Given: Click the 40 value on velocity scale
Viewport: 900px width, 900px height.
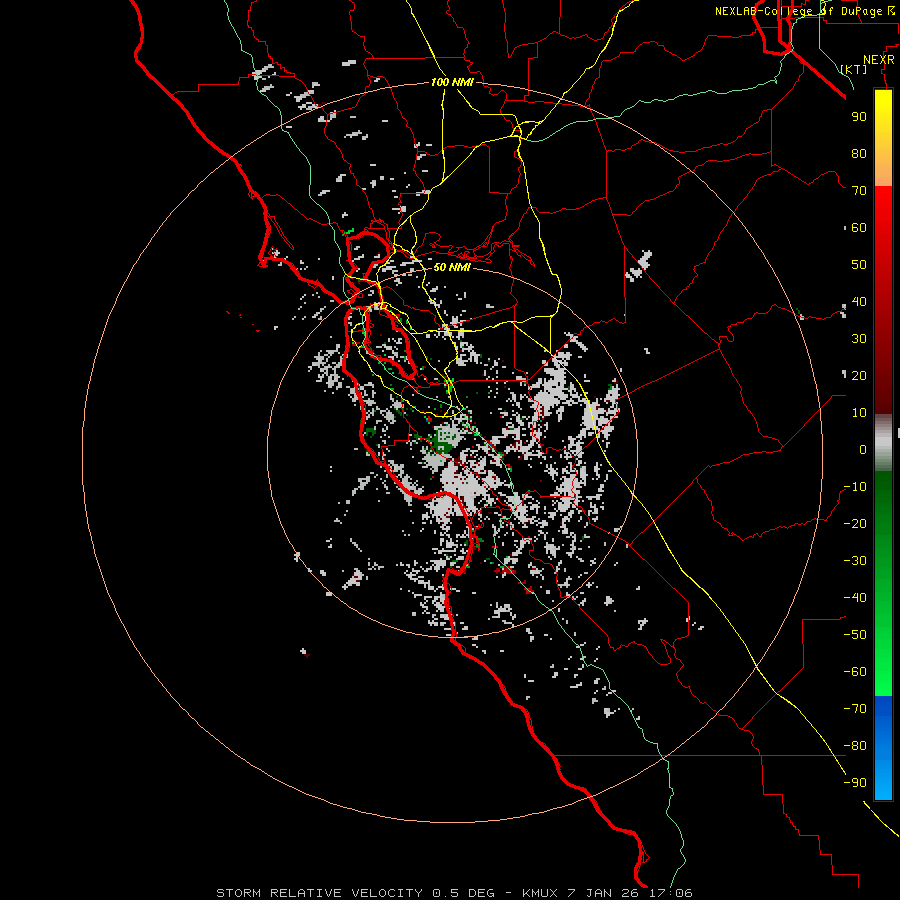Looking at the screenshot, I should click(859, 302).
